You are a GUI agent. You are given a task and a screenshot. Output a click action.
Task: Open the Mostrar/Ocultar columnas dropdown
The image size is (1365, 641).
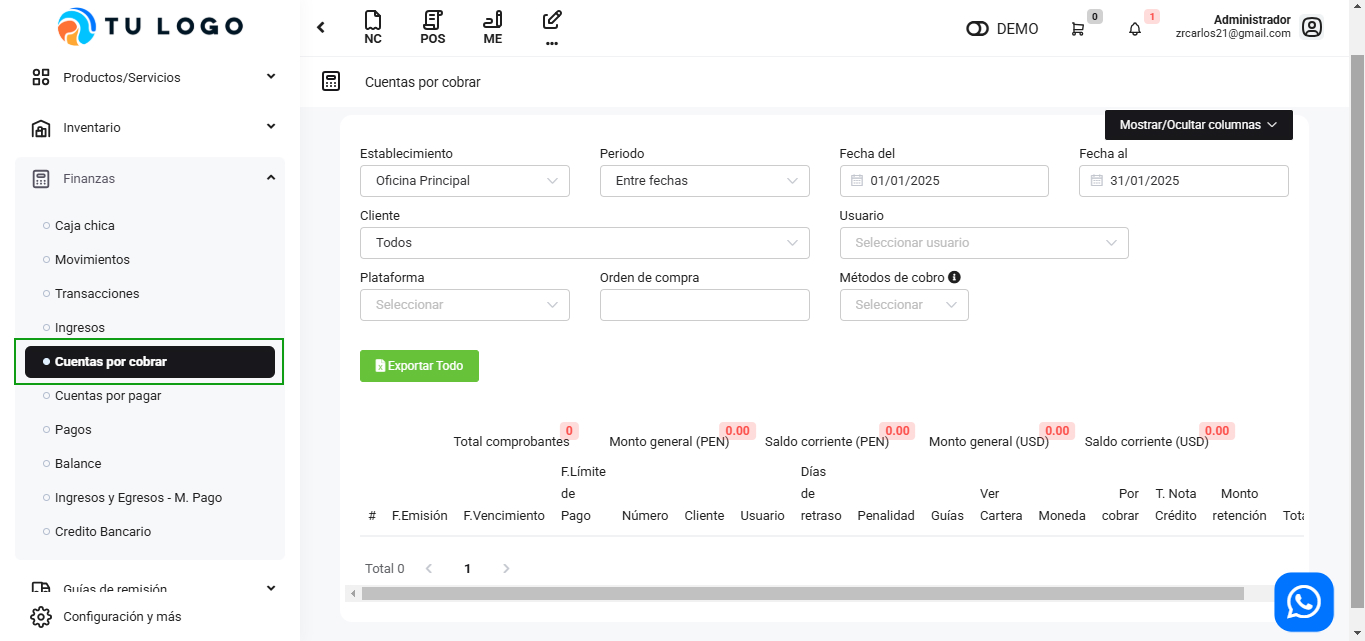point(1198,125)
